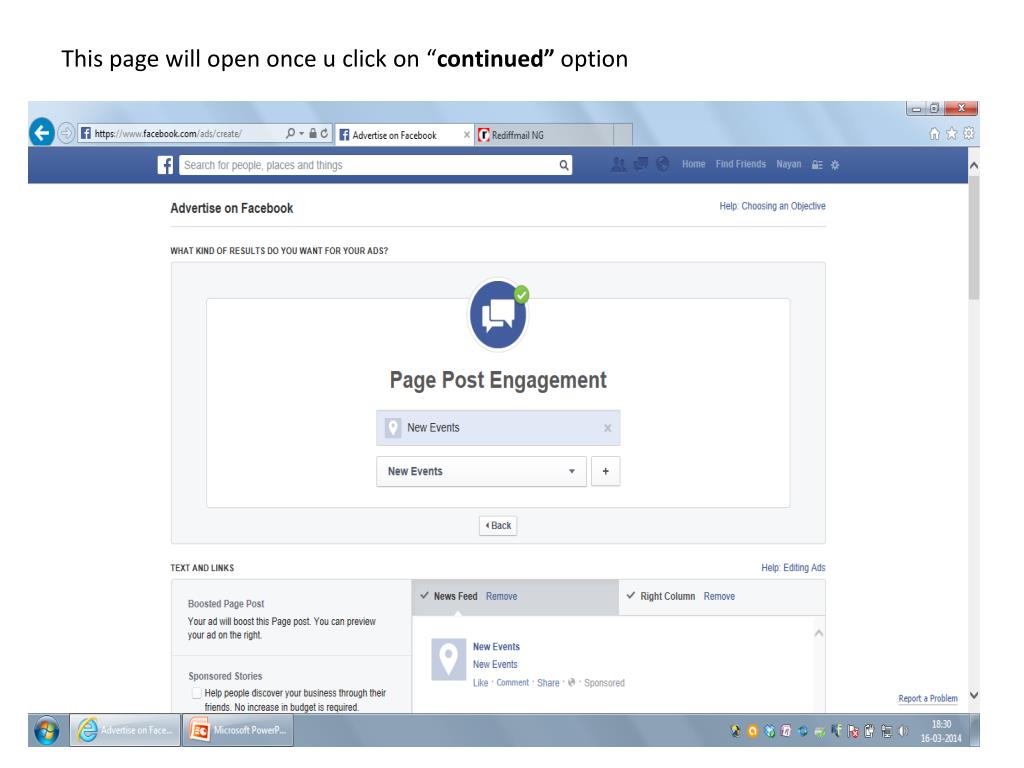Viewport: 1024px width, 768px height.
Task: Remove the selected New Events page chip
Action: click(x=607, y=428)
